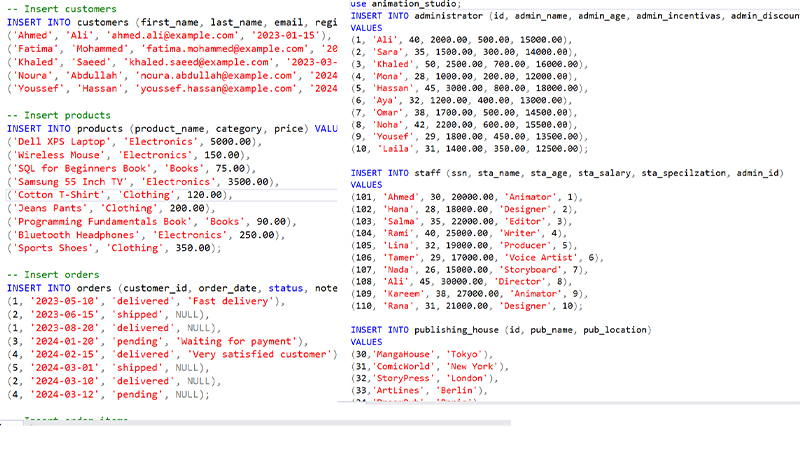Click the order row with 'Waiting for payment'

[x=158, y=341]
